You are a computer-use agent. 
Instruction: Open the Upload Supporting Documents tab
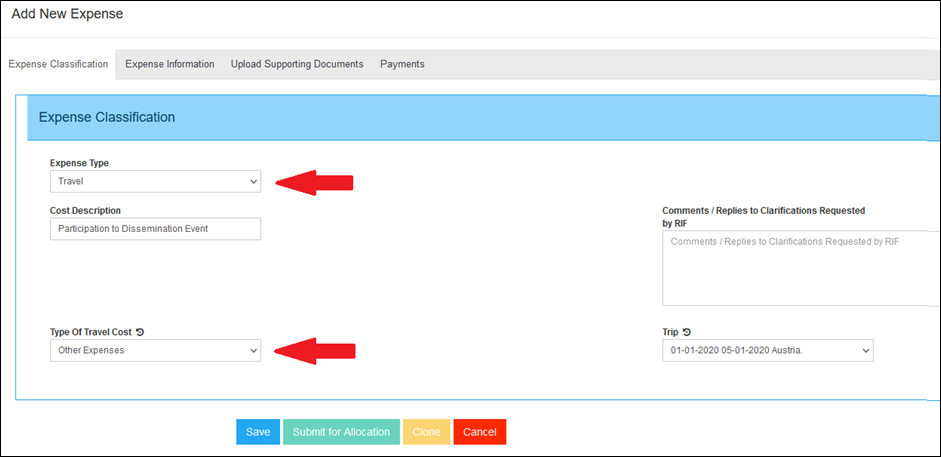297,64
